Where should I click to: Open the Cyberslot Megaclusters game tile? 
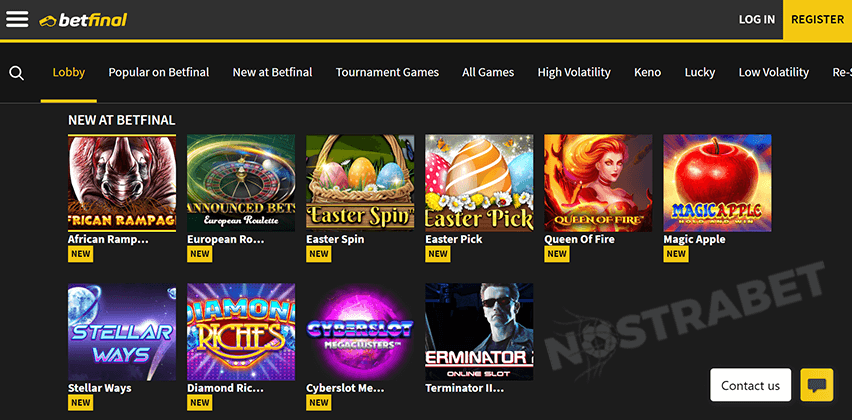pos(360,331)
